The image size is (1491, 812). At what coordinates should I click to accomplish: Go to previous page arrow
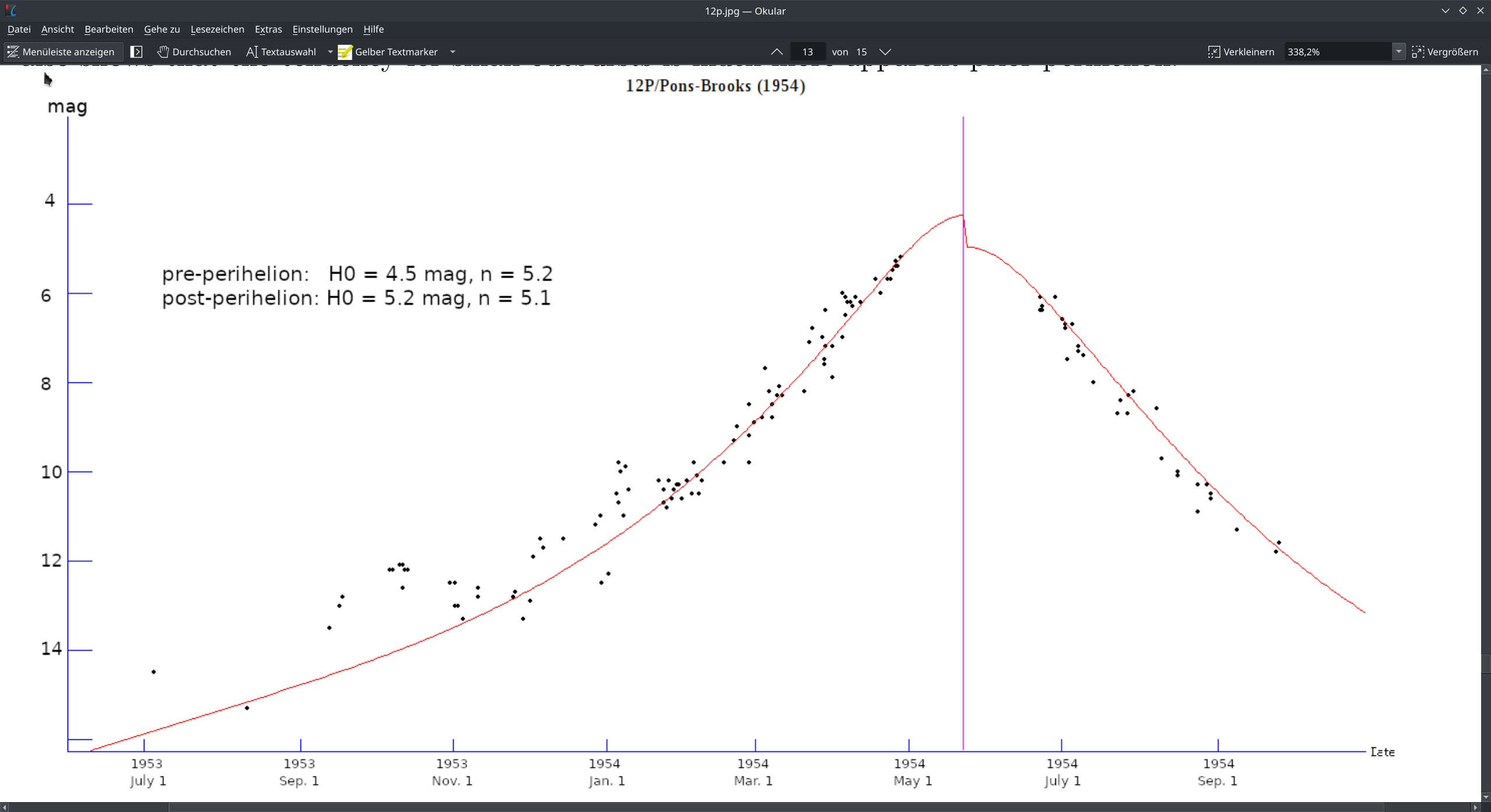(776, 52)
